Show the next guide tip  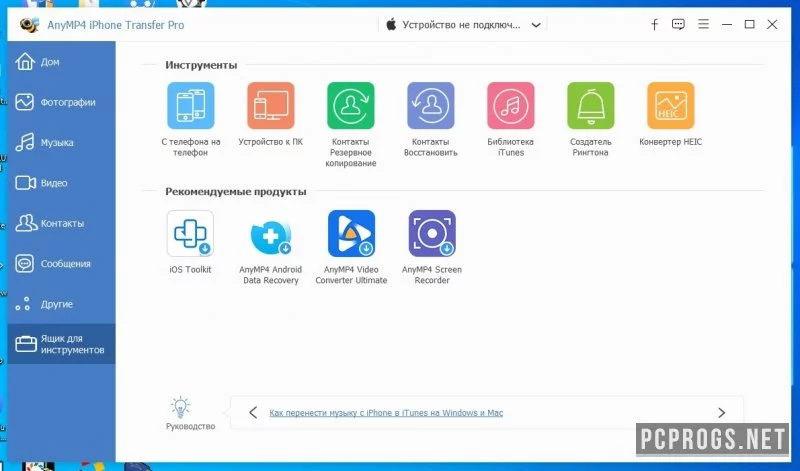pos(721,412)
